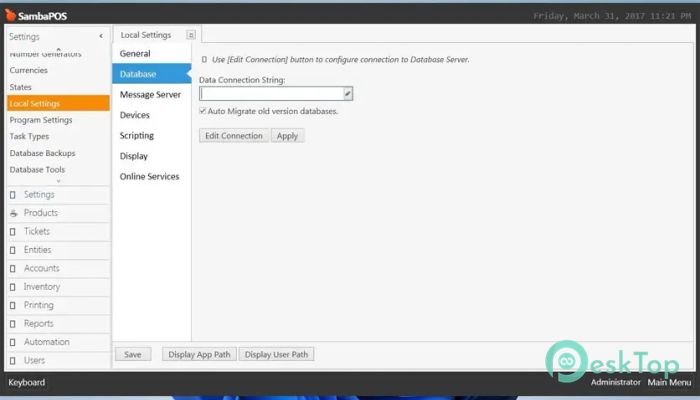Expand the Entities category

click(58, 250)
